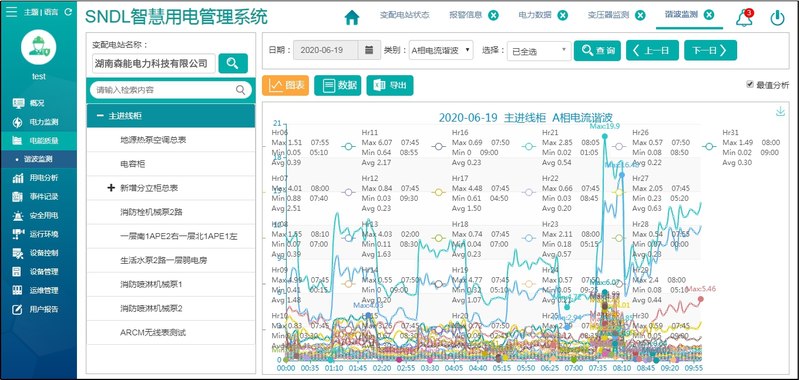Open the test user avatar
The image size is (800, 380).
(x=39, y=47)
